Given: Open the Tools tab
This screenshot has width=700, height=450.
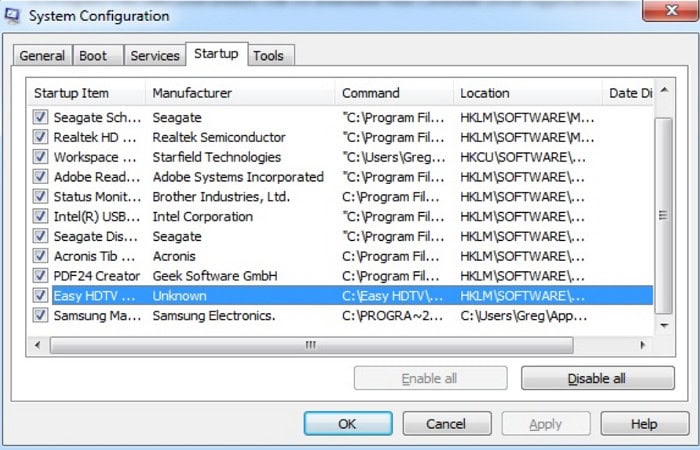Looking at the screenshot, I should coord(271,56).
